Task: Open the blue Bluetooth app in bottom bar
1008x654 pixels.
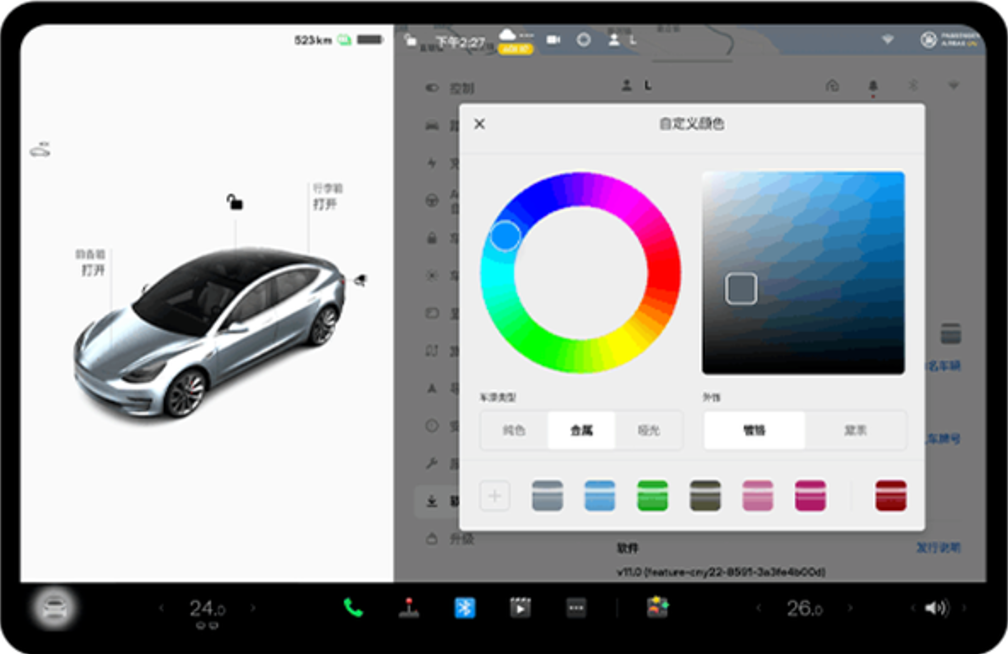Action: click(x=465, y=608)
